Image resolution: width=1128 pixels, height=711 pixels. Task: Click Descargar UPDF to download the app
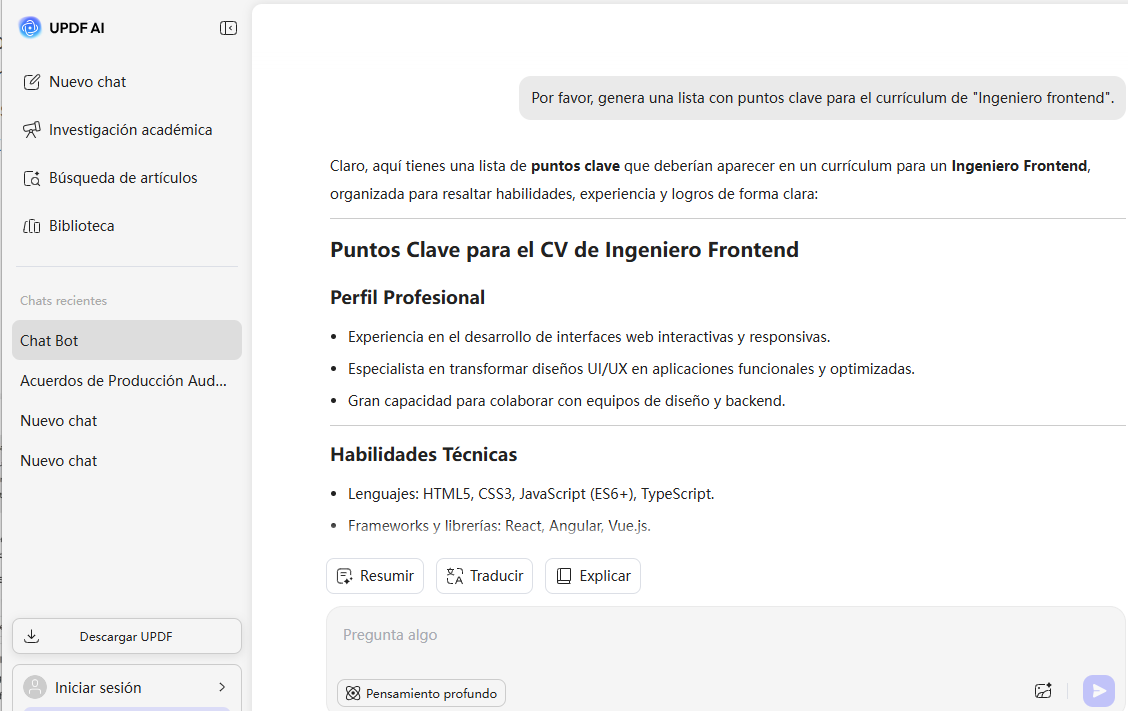click(x=126, y=635)
